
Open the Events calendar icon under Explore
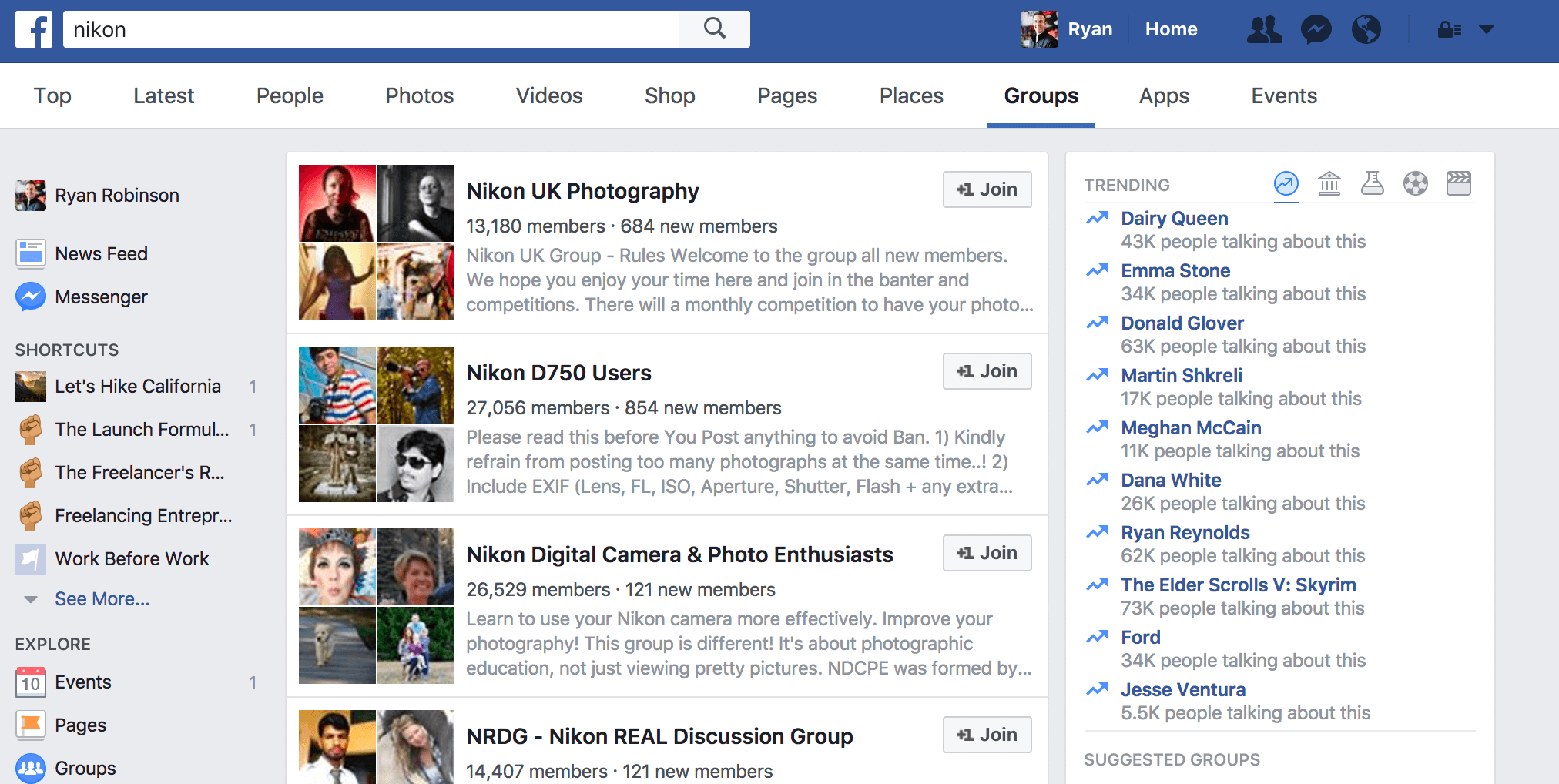coord(31,682)
